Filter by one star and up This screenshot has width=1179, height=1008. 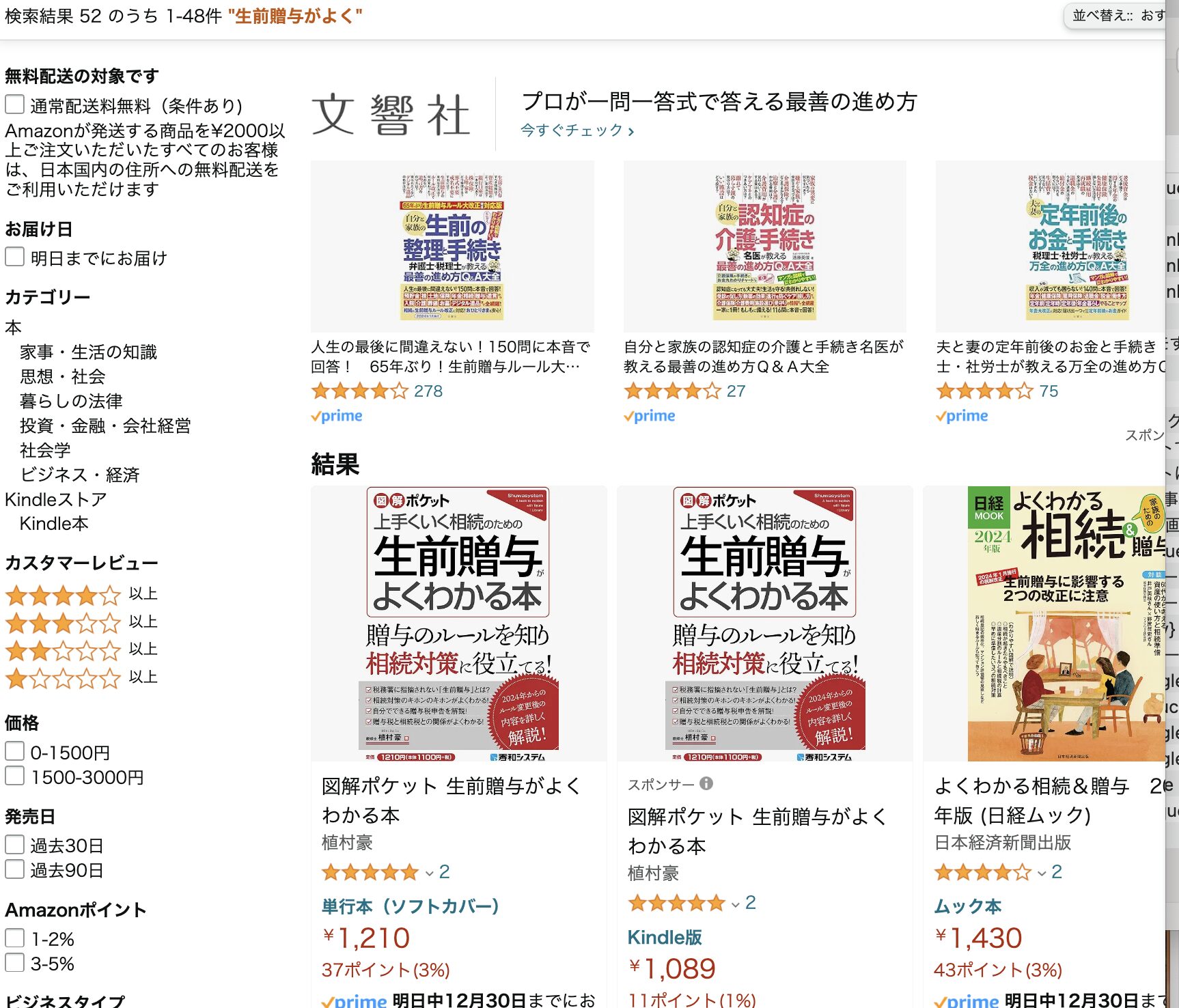(x=81, y=677)
